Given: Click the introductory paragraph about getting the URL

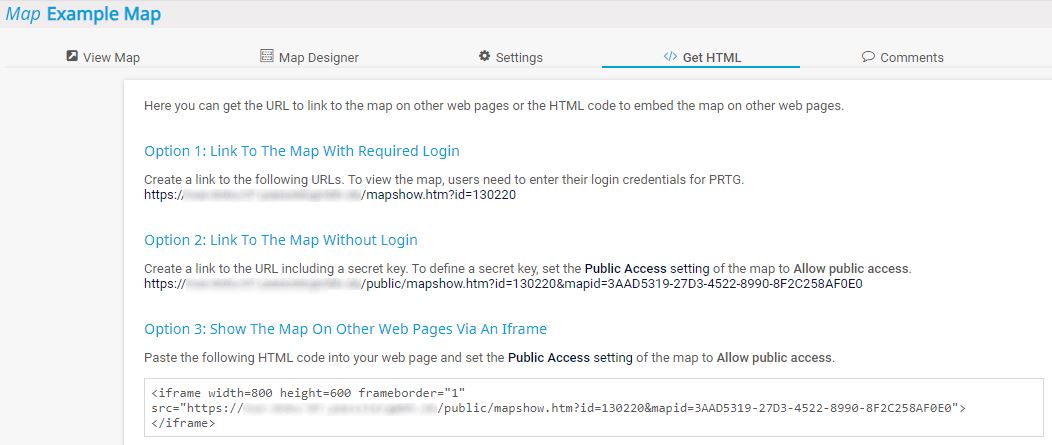Looking at the screenshot, I should pos(494,106).
